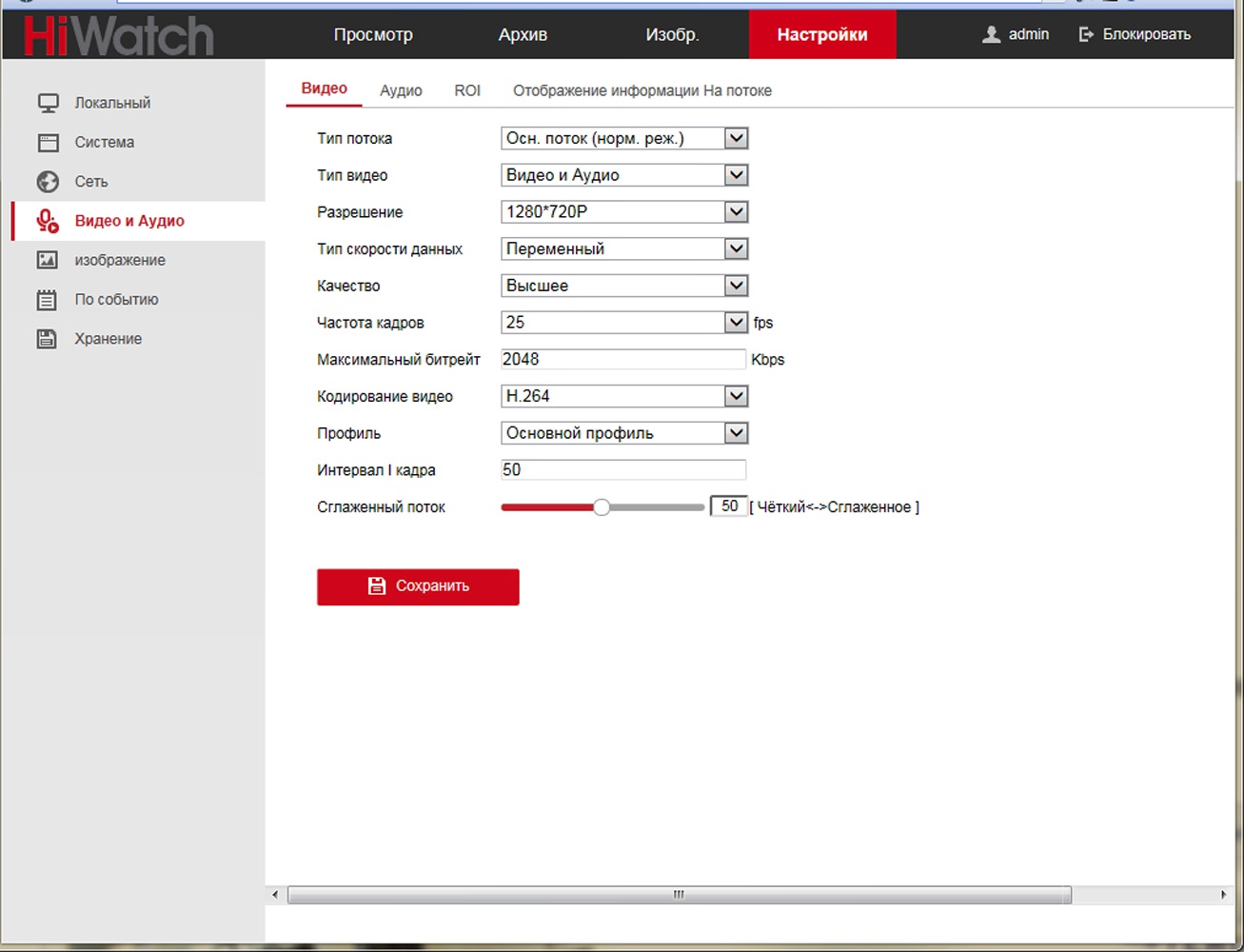Viewport: 1244px width, 952px height.
Task: Click the Блокировать logout icon
Action: click(1086, 34)
